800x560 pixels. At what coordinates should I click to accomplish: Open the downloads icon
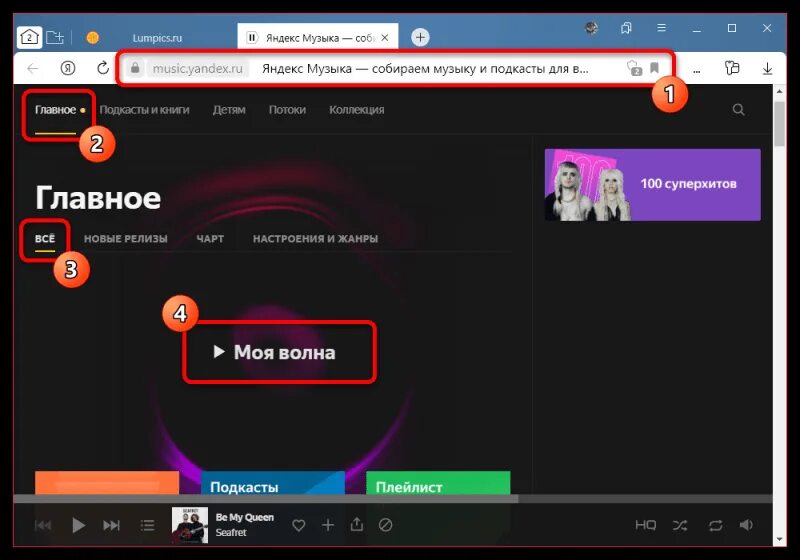pos(767,68)
